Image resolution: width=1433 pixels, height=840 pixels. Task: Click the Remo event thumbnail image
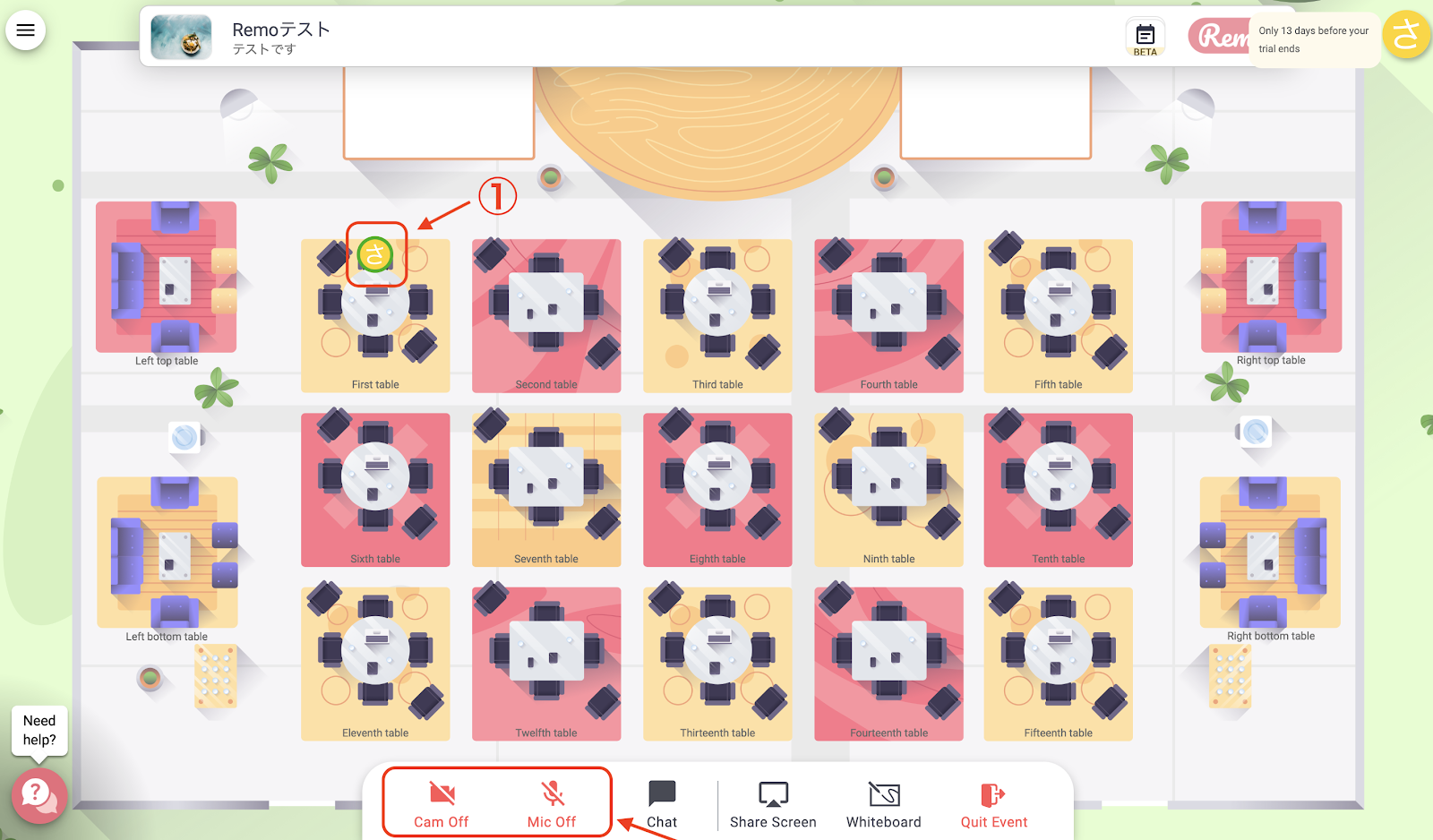click(x=182, y=37)
